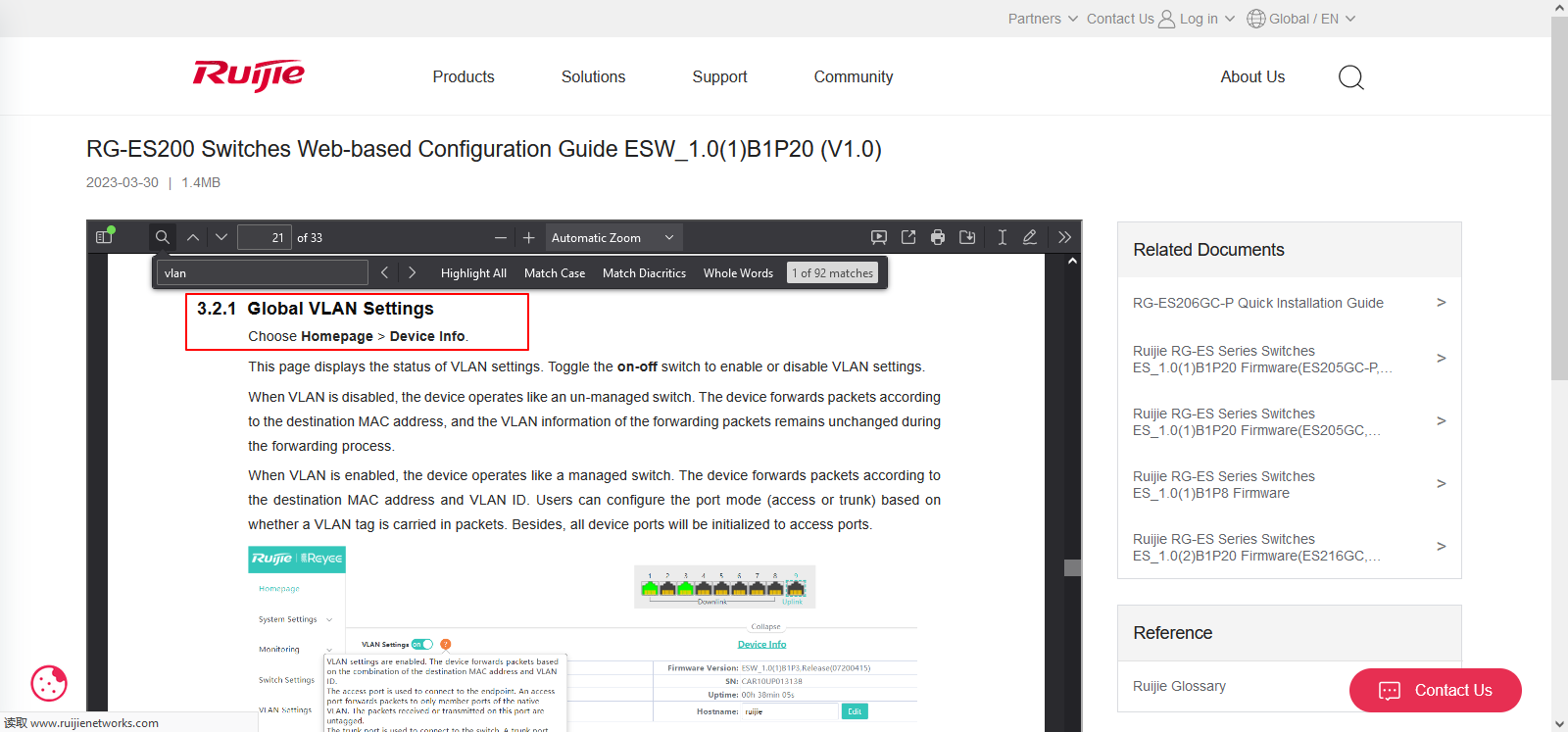Open ES_1.0(1)B1P20 Firmware(ES205GC-P document link
1568x732 pixels.
click(1262, 359)
